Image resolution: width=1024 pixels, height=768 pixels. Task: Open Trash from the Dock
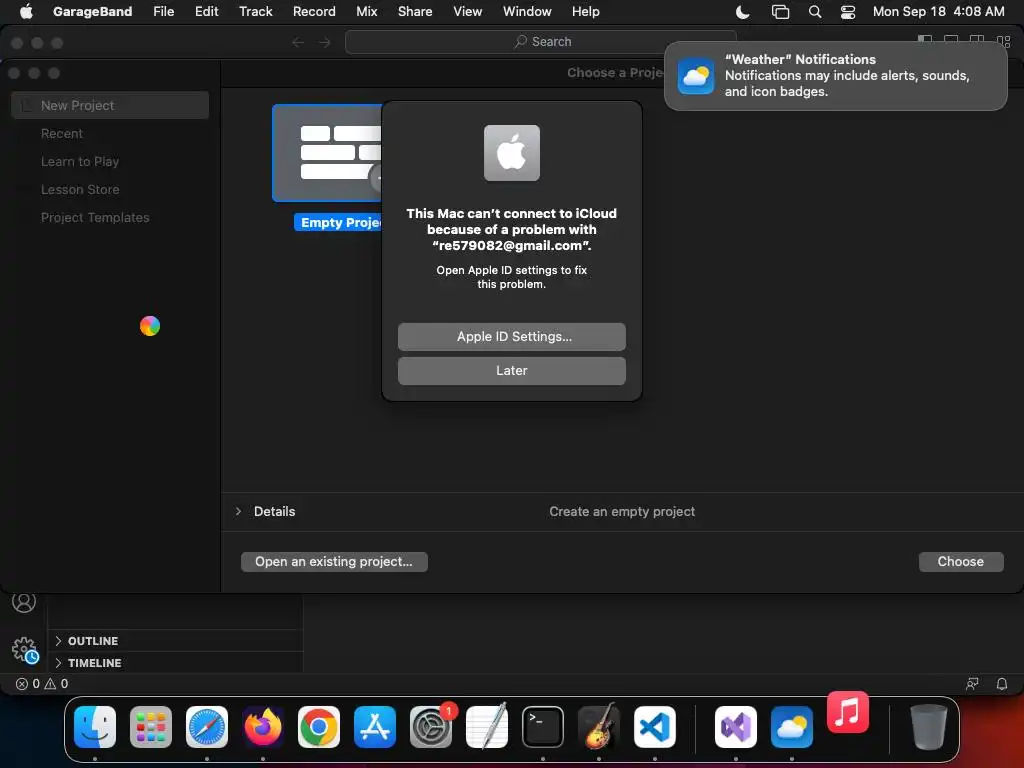tap(929, 727)
